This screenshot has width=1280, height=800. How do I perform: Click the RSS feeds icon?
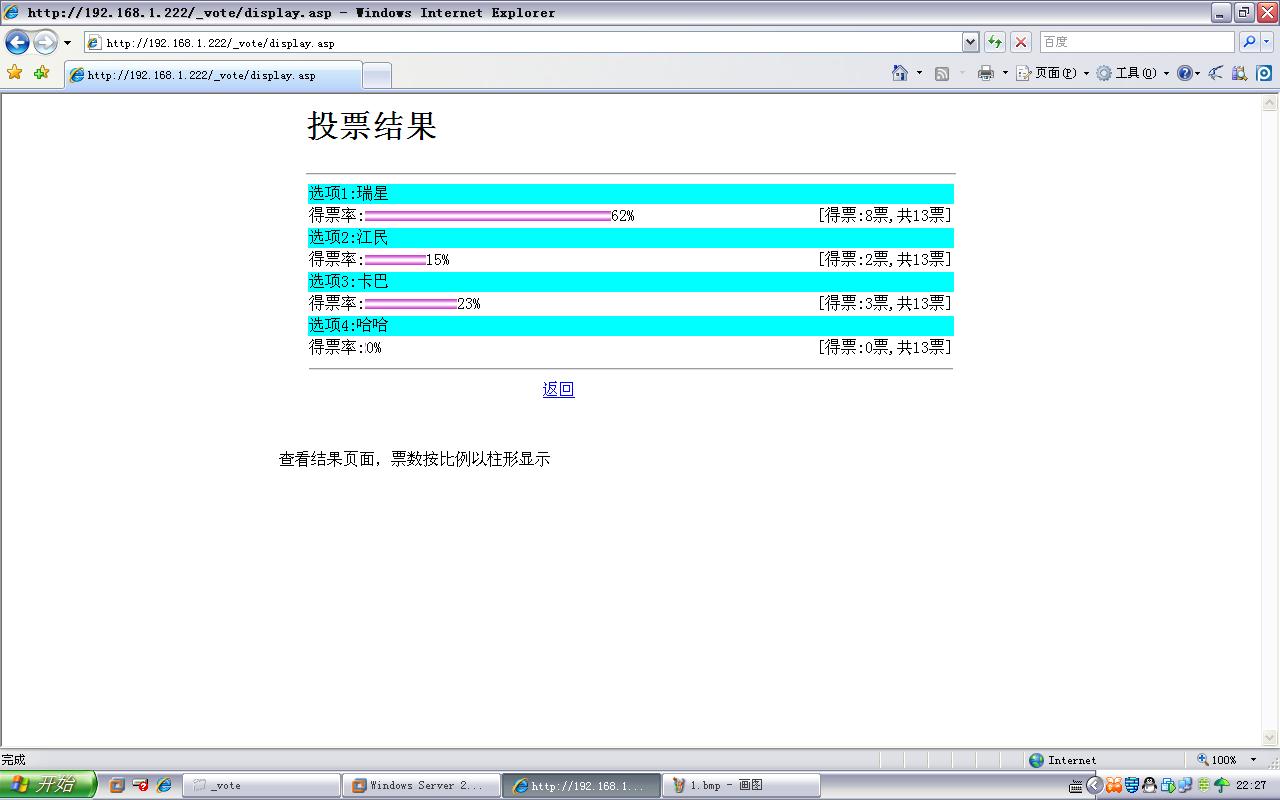pos(941,73)
